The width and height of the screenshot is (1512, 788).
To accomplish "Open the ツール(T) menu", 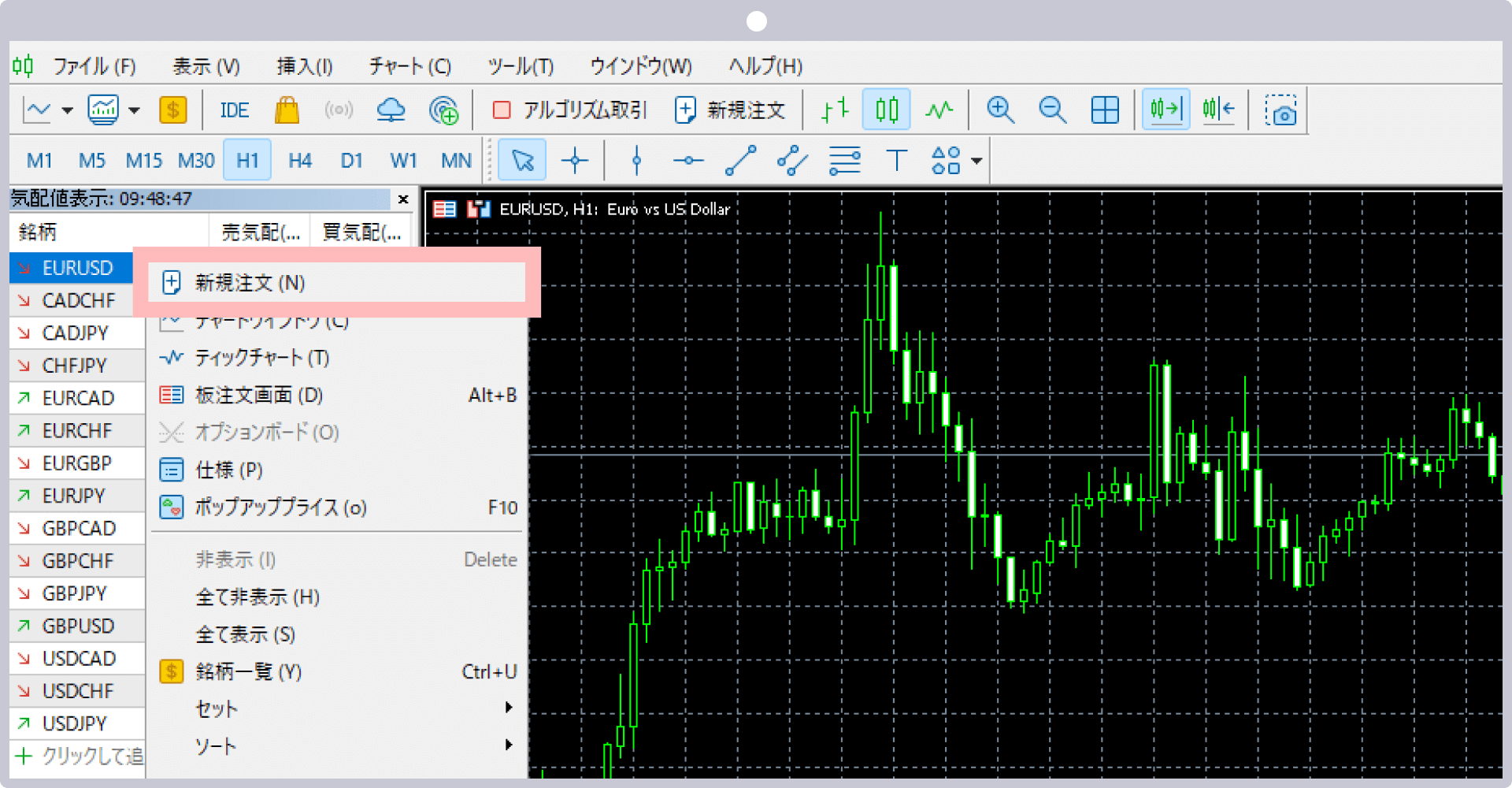I will (521, 66).
